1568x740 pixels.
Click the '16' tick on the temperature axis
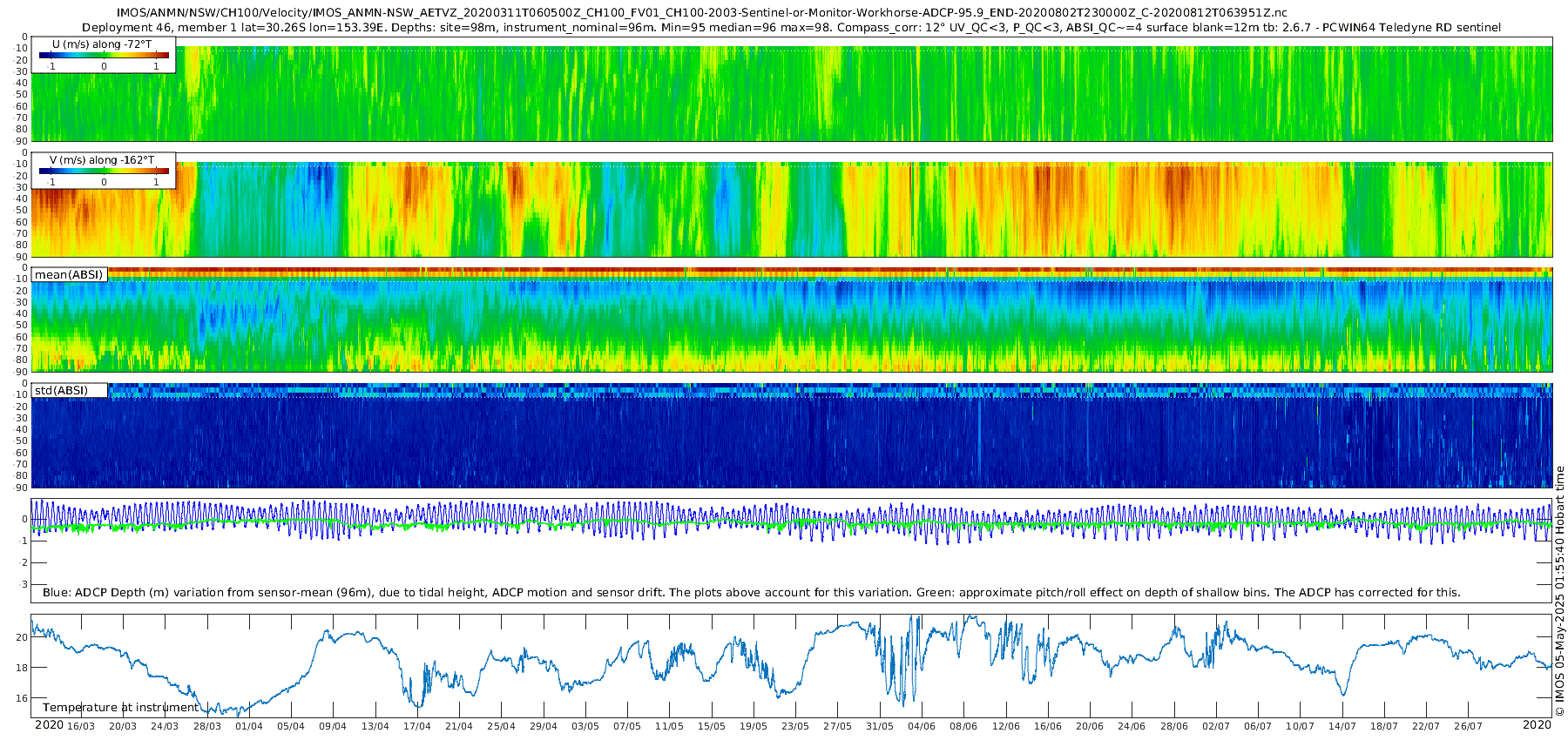22,698
